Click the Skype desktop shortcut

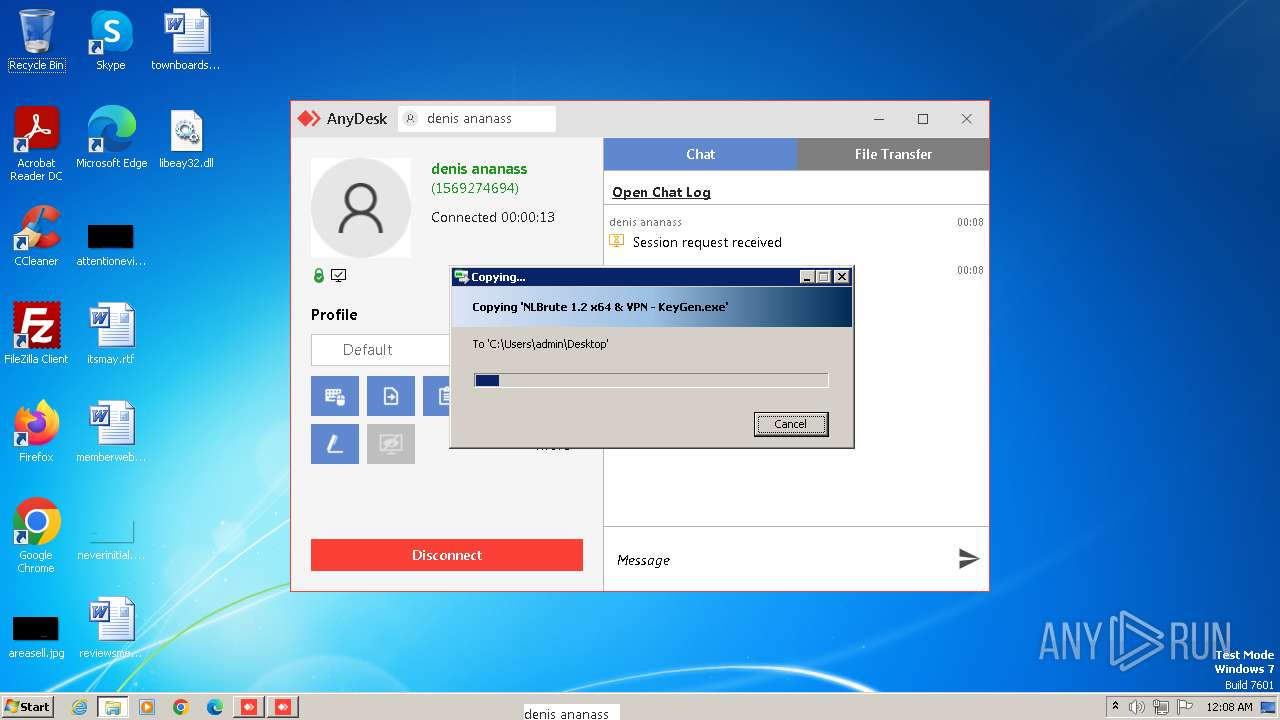coord(111,41)
